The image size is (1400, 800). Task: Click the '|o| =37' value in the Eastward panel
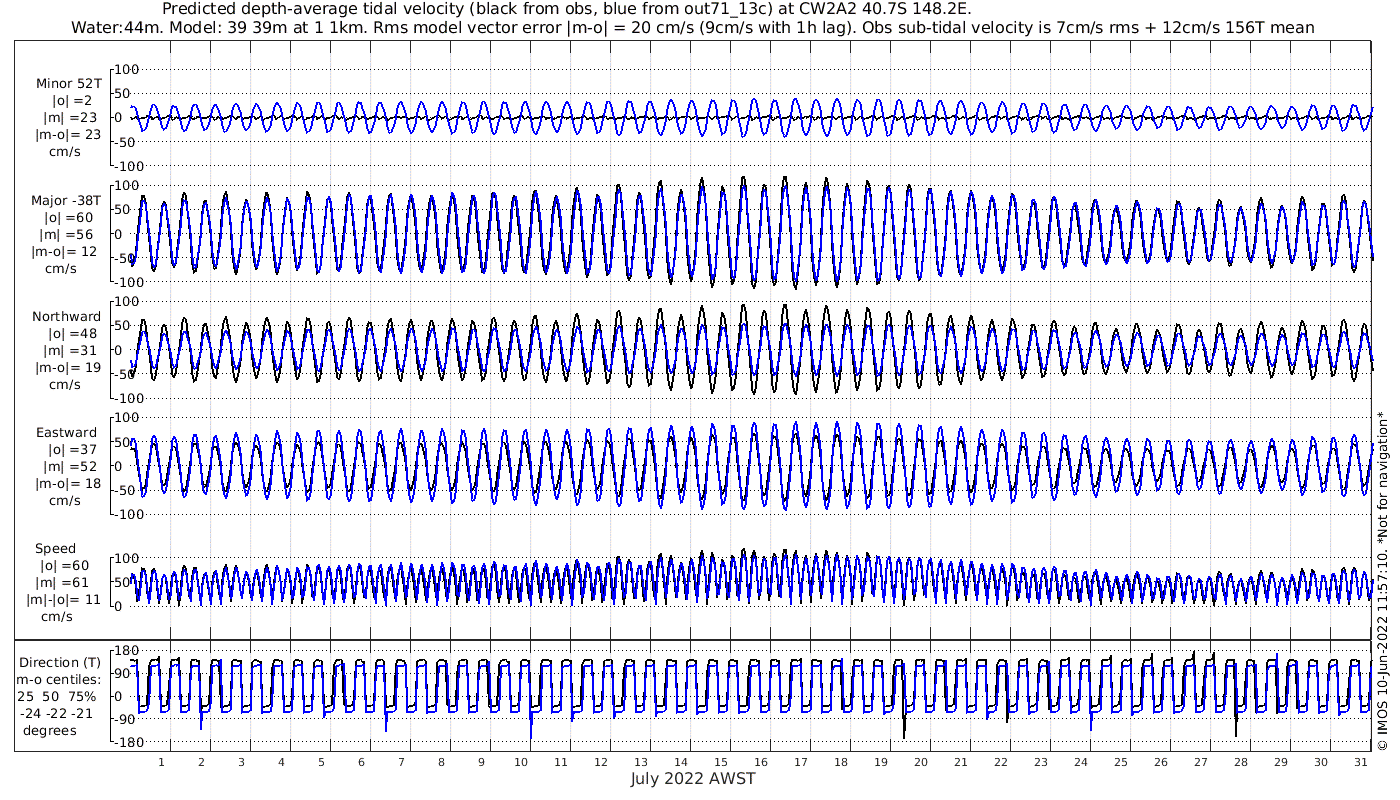72,450
